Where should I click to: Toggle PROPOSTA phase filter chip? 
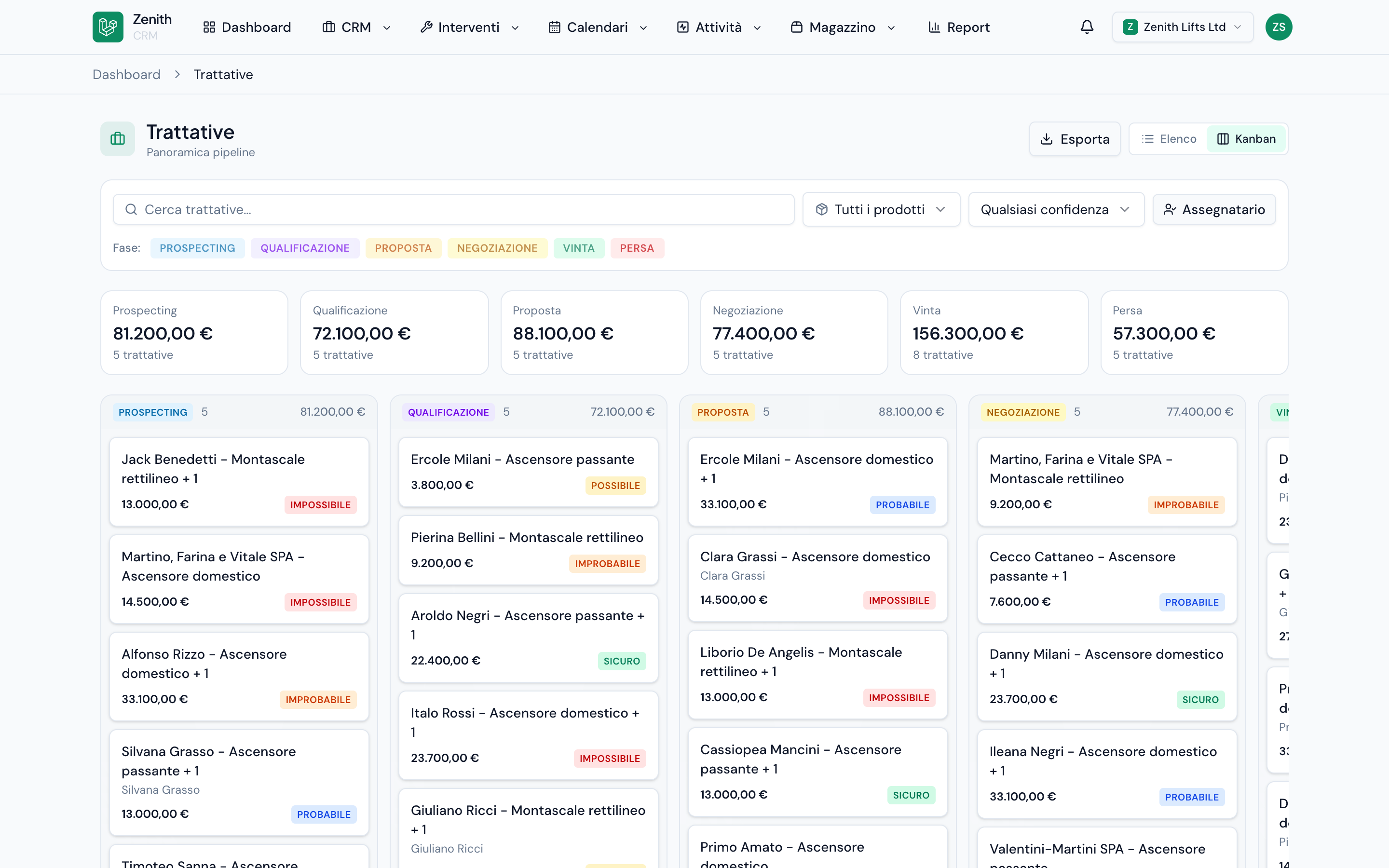pyautogui.click(x=403, y=248)
